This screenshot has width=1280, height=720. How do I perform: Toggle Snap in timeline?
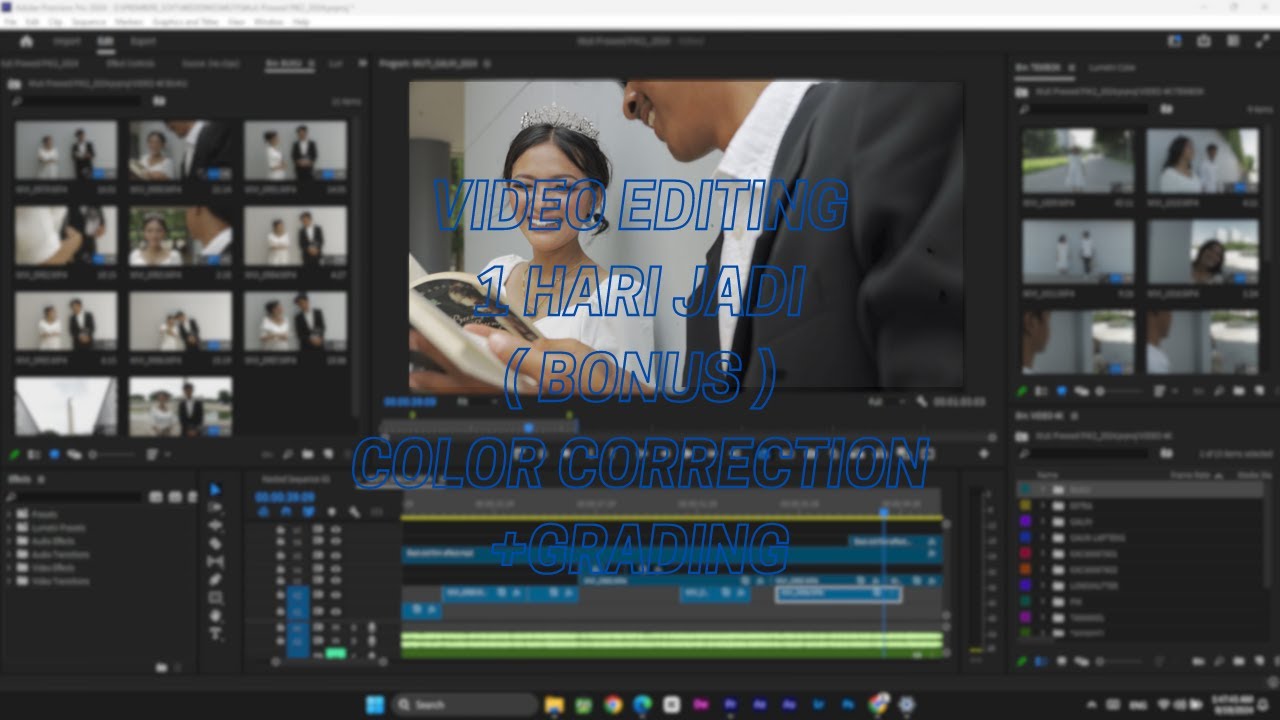click(x=286, y=512)
